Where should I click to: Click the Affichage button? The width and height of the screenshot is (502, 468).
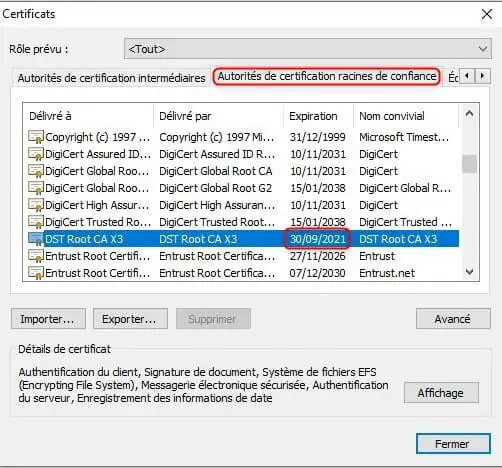441,393
